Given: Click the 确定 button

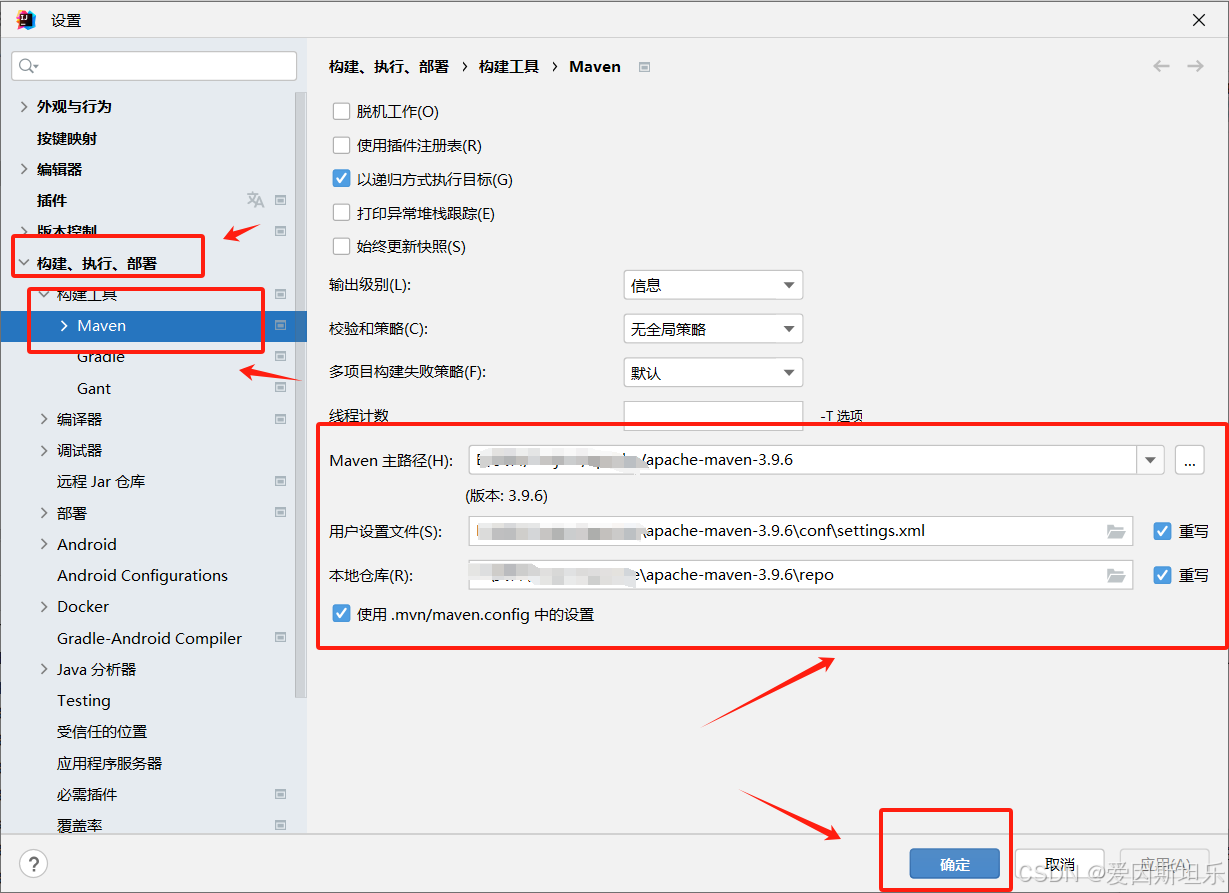Looking at the screenshot, I should 955,864.
